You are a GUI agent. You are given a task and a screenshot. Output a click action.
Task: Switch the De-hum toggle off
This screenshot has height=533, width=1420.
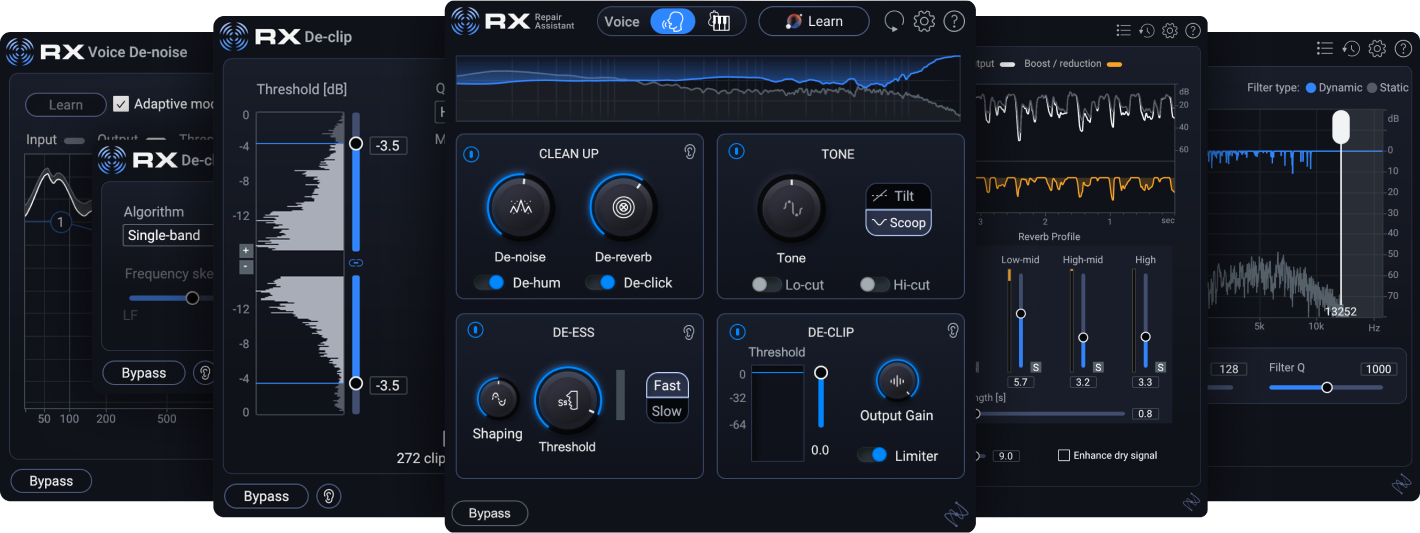coord(489,283)
